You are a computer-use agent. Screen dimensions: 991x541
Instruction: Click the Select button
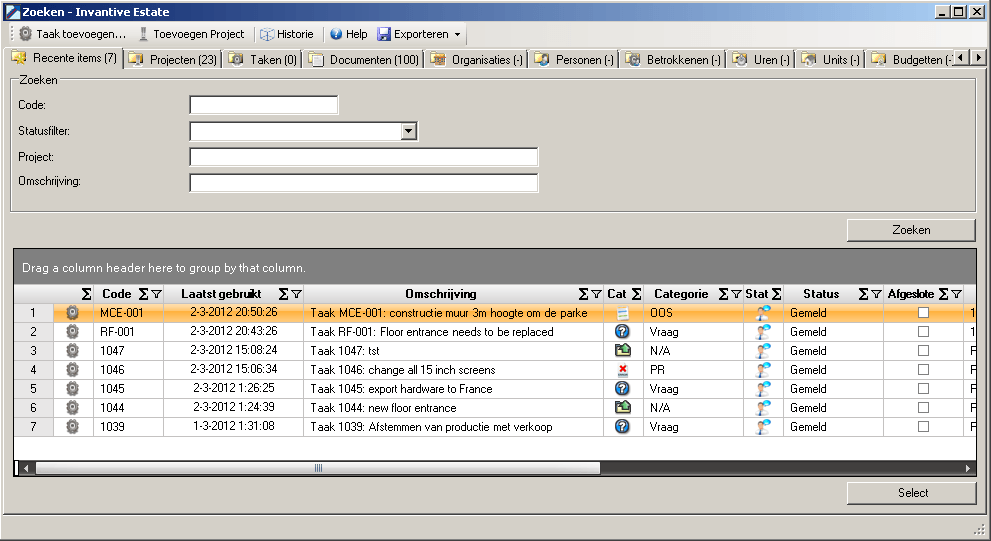(x=911, y=493)
